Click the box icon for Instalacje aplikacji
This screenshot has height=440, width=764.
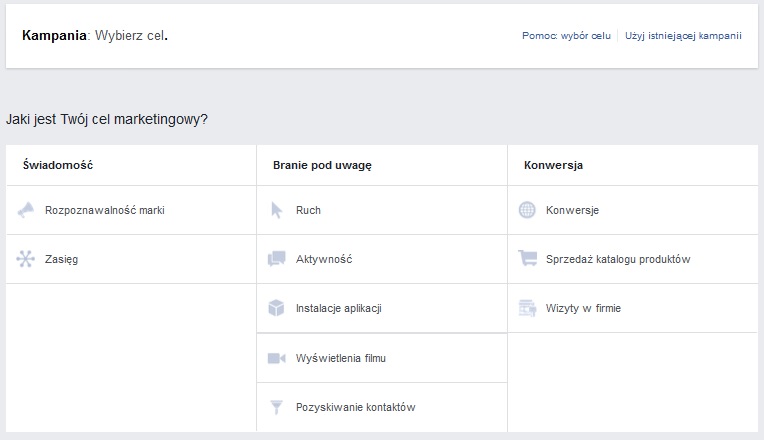277,308
